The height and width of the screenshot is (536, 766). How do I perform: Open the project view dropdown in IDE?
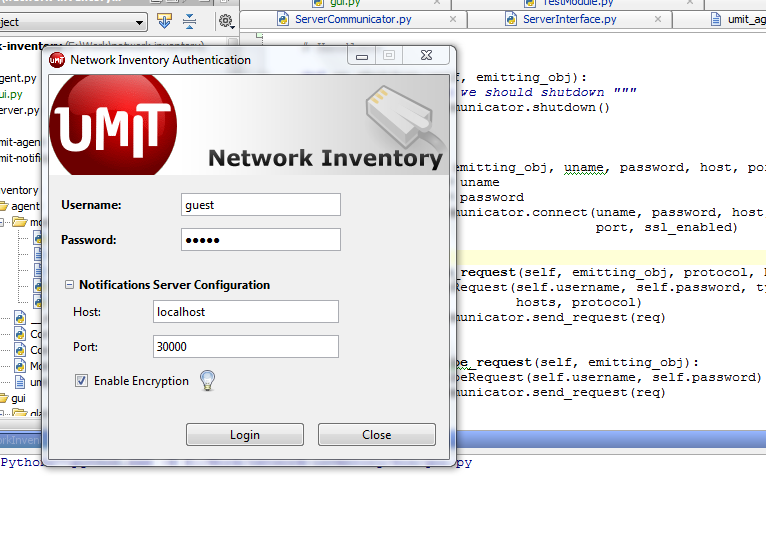(x=73, y=22)
